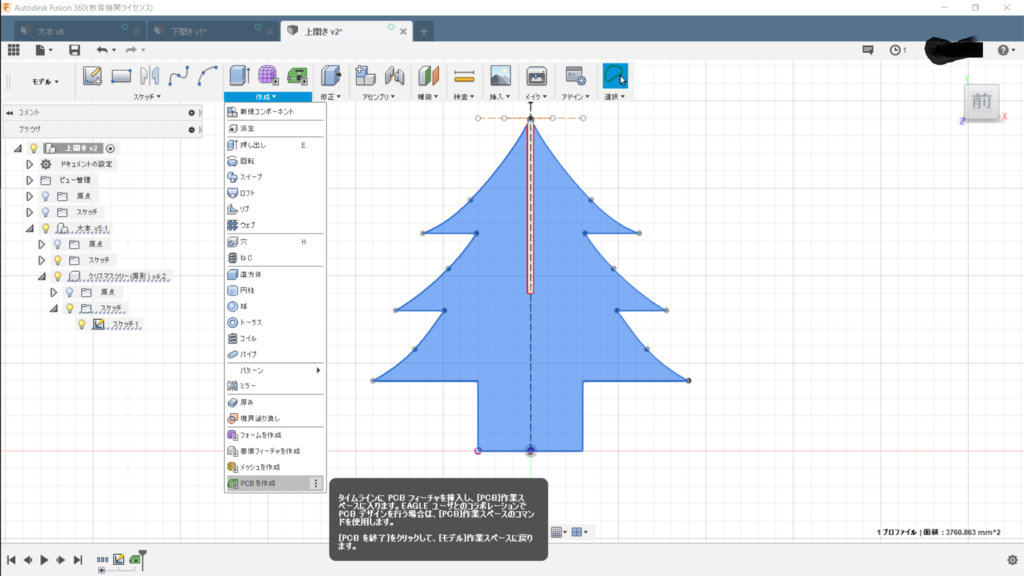This screenshot has height=576, width=1024.
Task: Open the 修正 dropdown menu
Action: click(x=330, y=97)
